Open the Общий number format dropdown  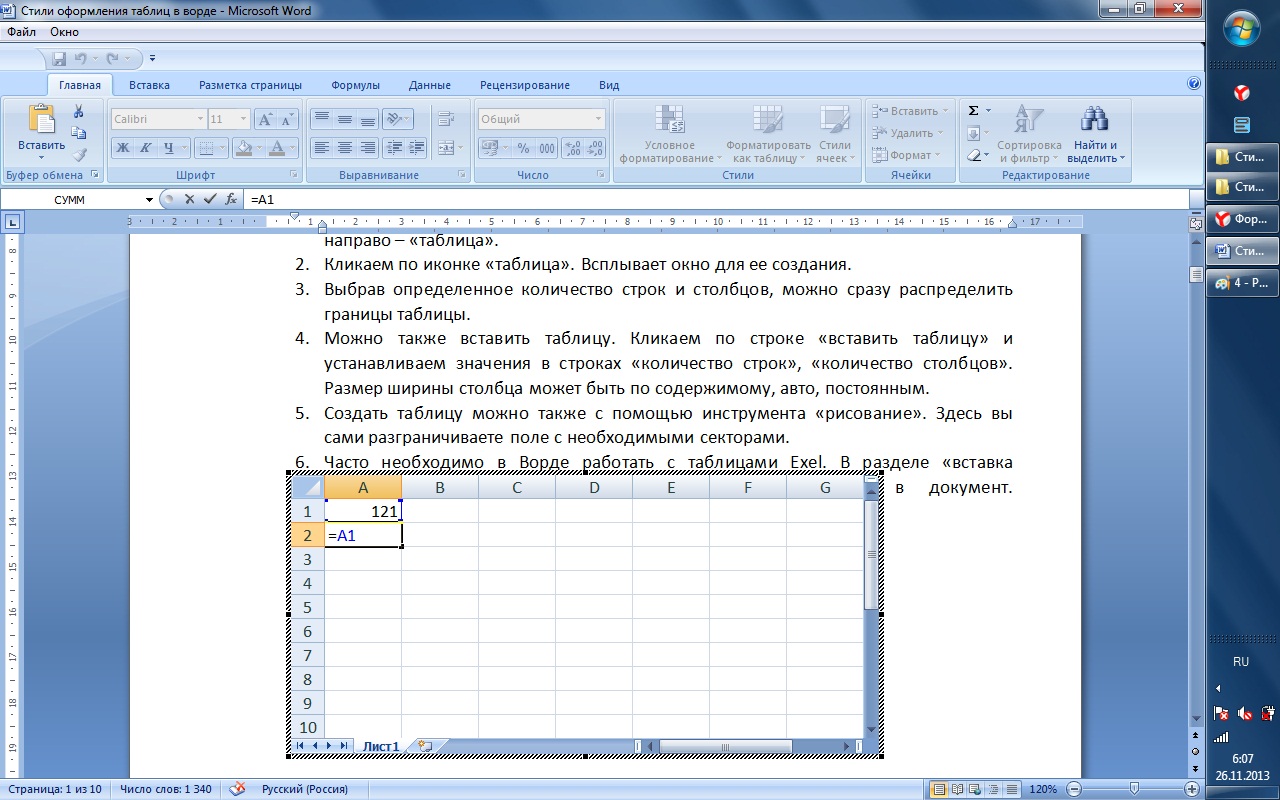599,119
